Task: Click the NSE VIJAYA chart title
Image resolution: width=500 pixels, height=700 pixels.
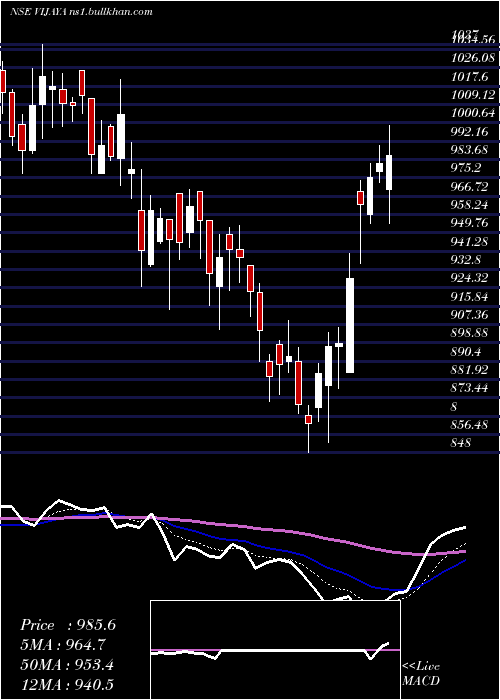Action: [81, 11]
